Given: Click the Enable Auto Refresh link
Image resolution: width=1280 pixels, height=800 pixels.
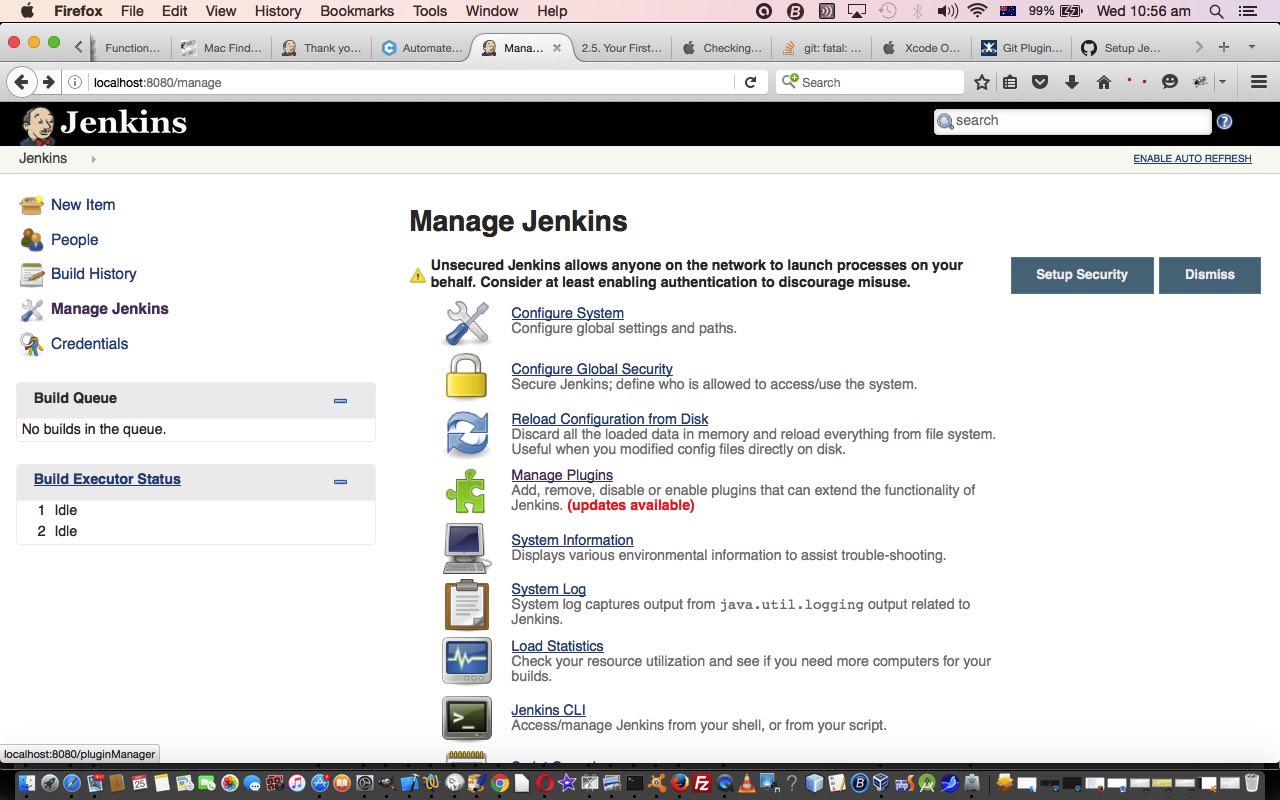Looking at the screenshot, I should (x=1192, y=159).
